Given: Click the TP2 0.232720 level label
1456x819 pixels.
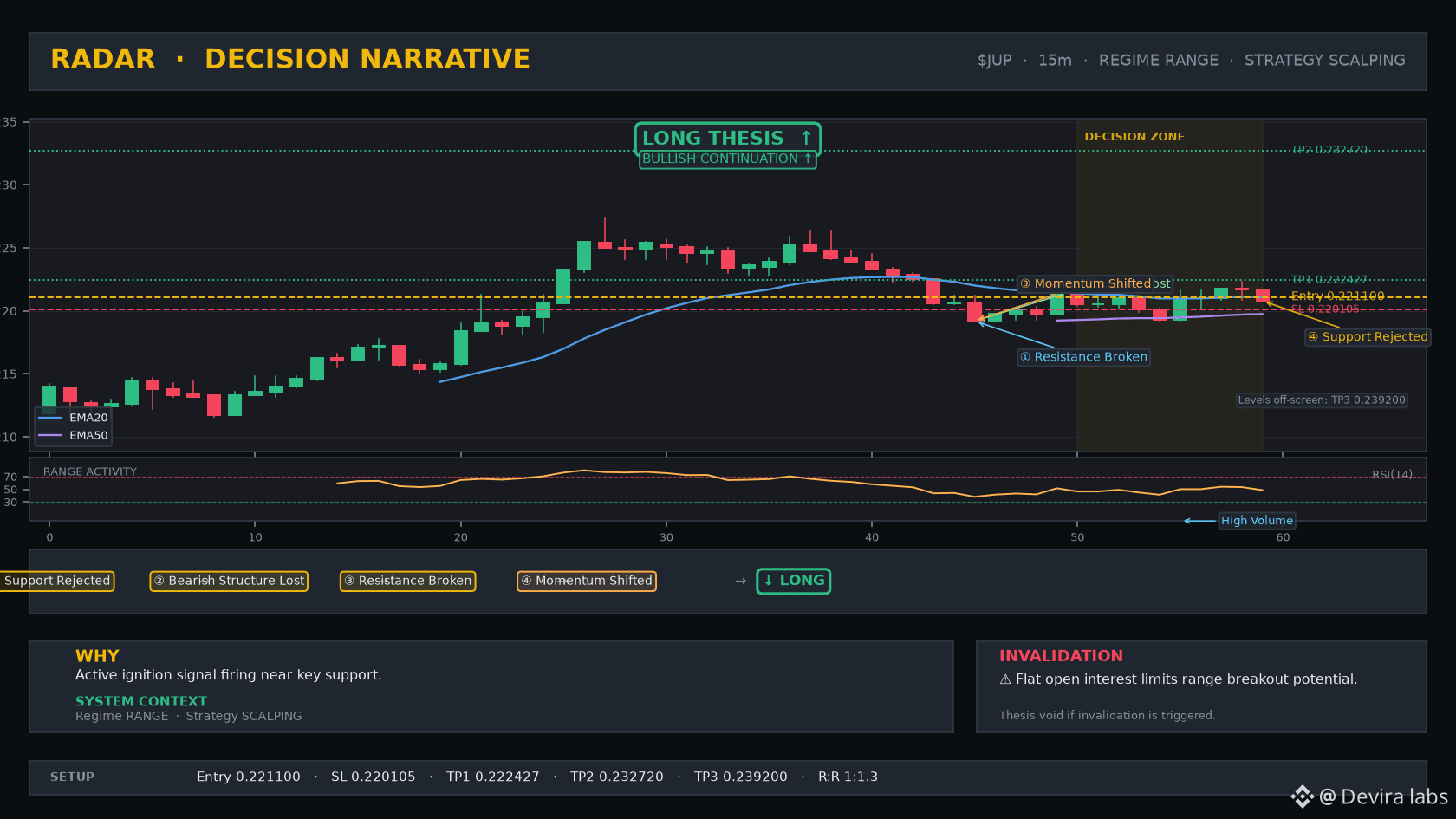Looking at the screenshot, I should pos(1329,150).
